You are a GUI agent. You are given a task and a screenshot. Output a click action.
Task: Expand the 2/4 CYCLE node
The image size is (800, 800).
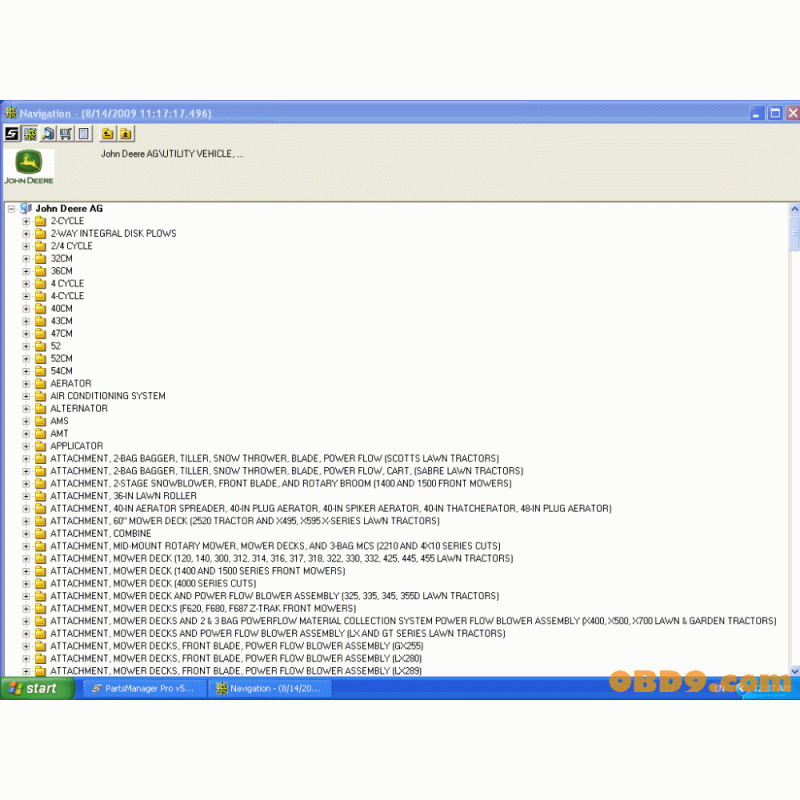coord(26,246)
